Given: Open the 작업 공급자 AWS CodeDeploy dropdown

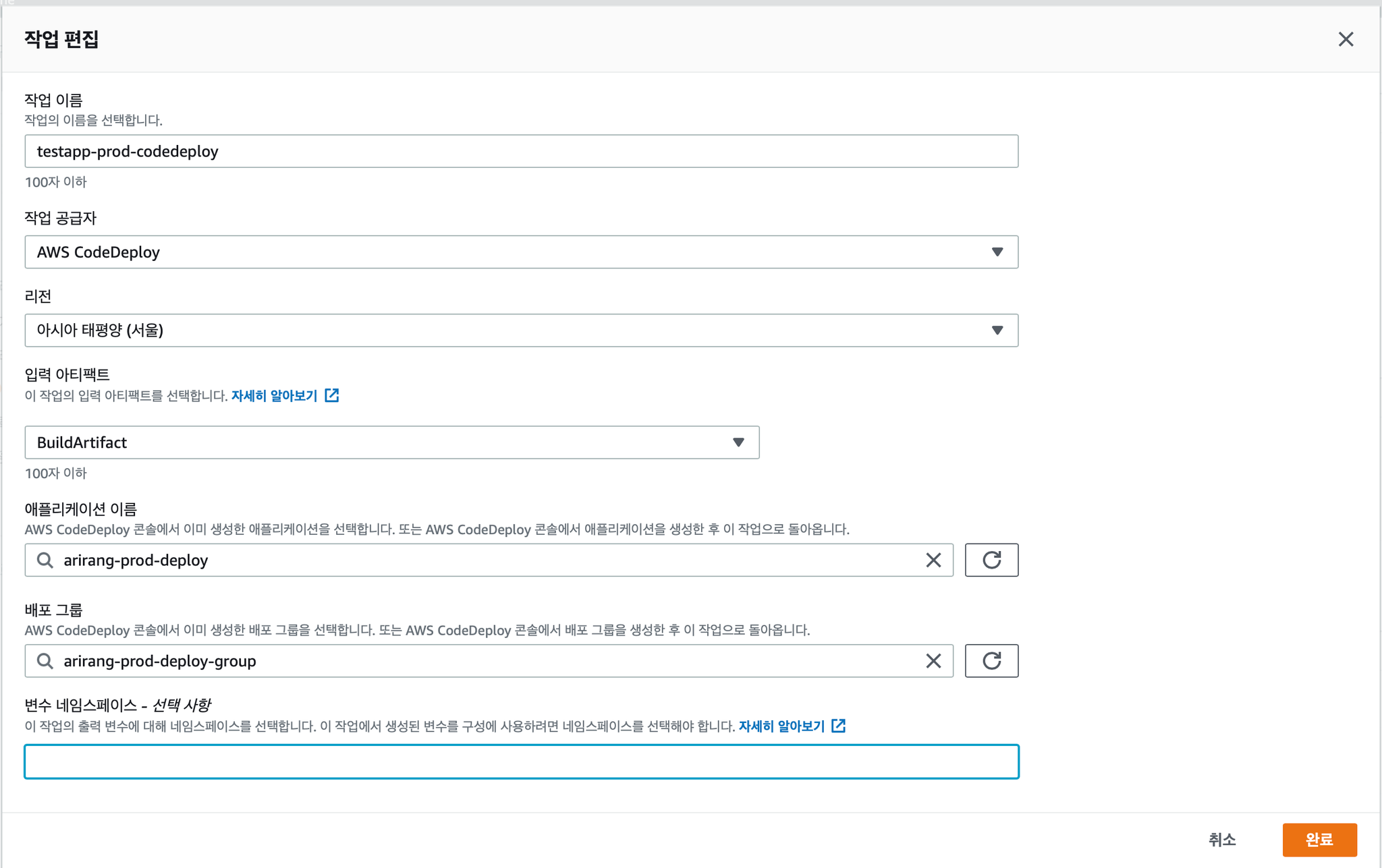Looking at the screenshot, I should click(x=521, y=252).
